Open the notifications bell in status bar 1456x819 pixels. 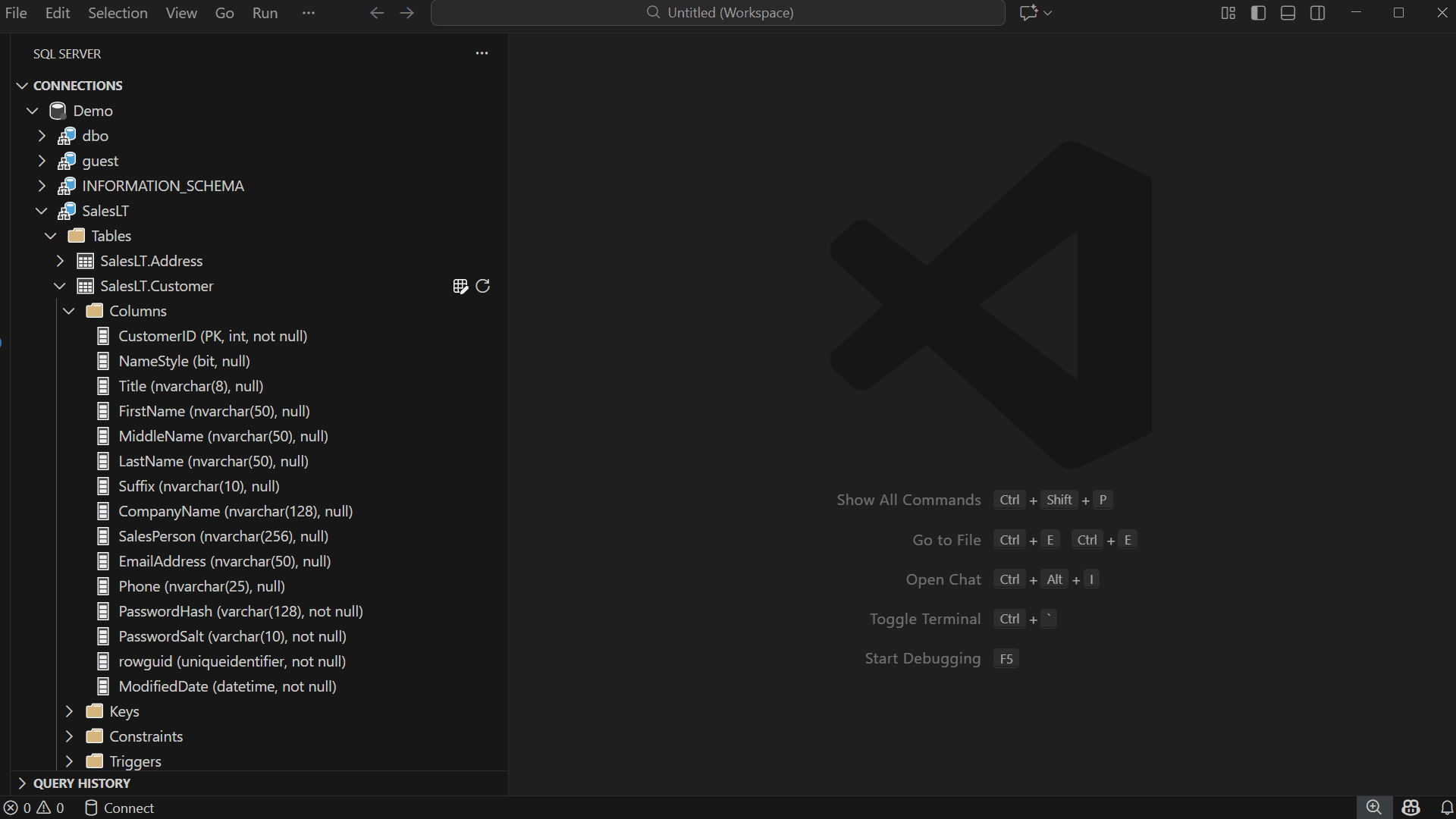tap(1447, 808)
